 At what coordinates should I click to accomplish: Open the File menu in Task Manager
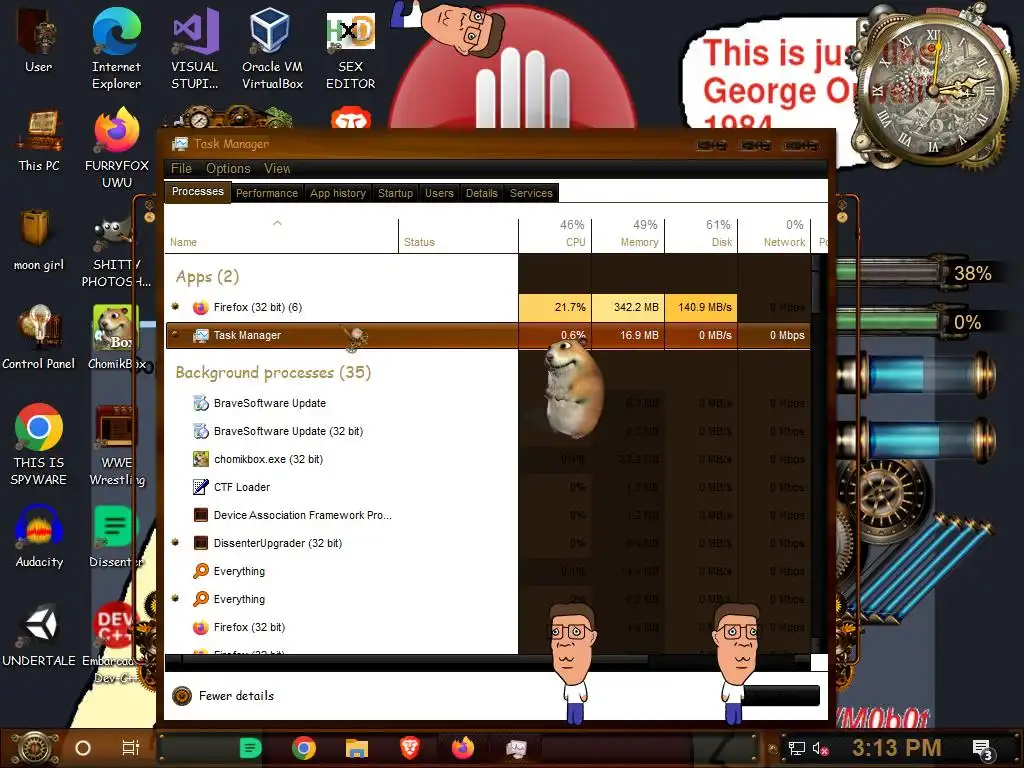[x=181, y=168]
